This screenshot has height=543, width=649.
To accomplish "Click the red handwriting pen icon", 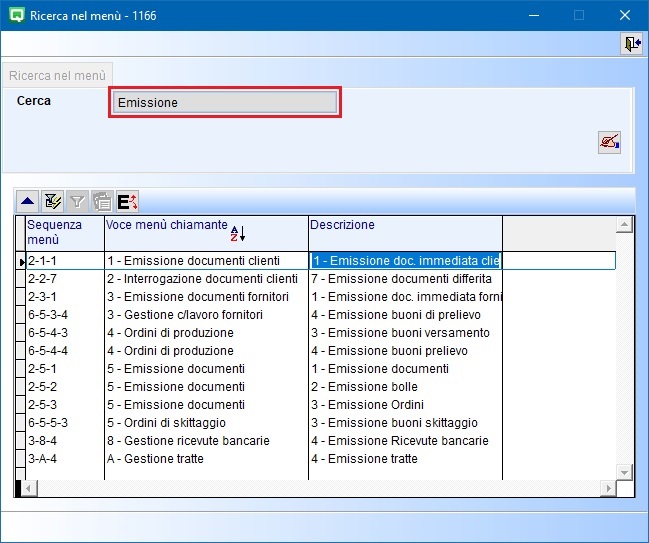I will [609, 141].
